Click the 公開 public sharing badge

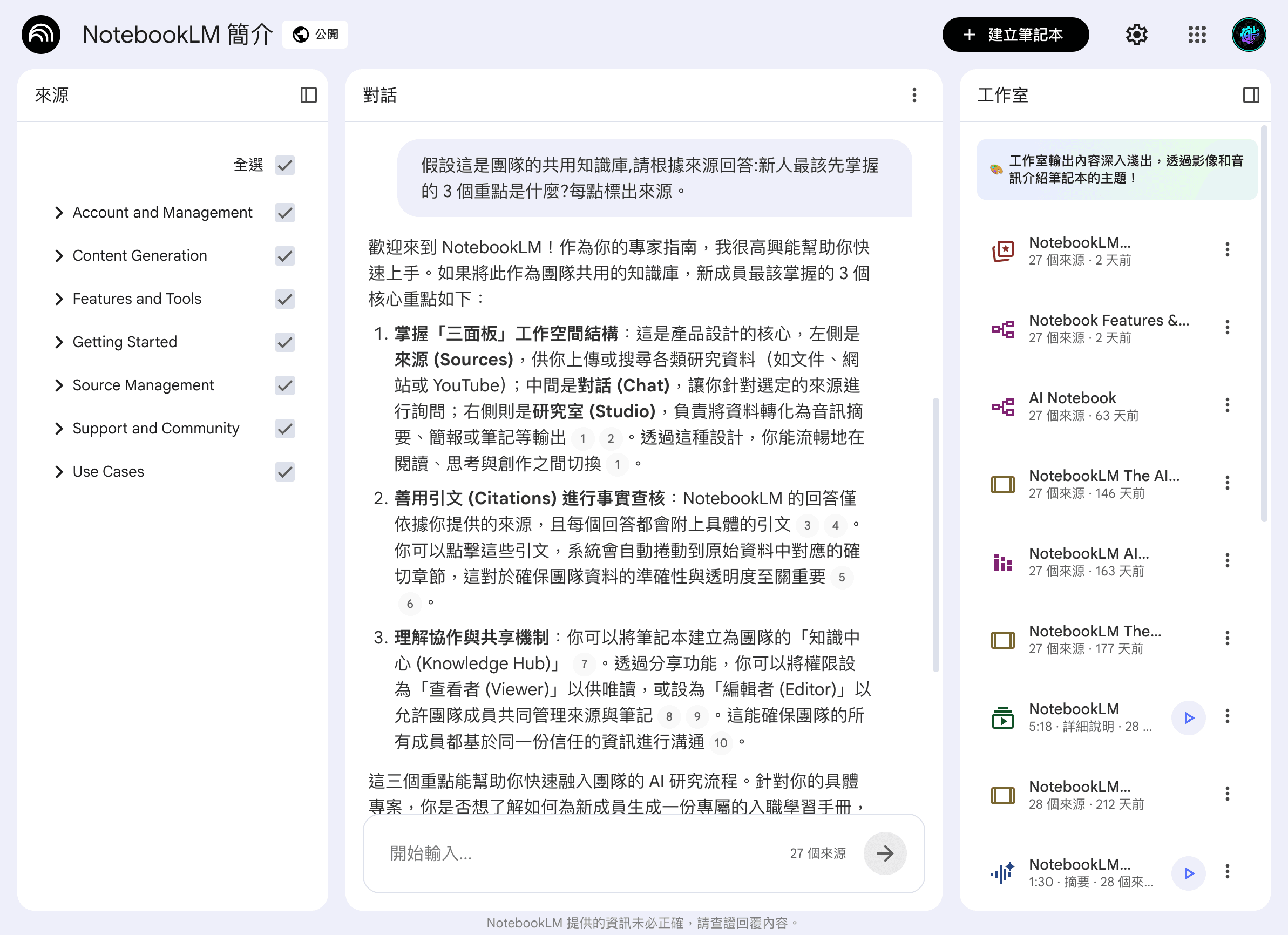click(315, 35)
